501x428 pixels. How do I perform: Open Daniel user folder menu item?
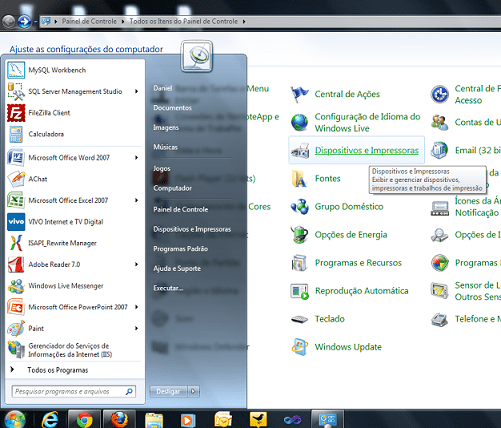point(163,88)
